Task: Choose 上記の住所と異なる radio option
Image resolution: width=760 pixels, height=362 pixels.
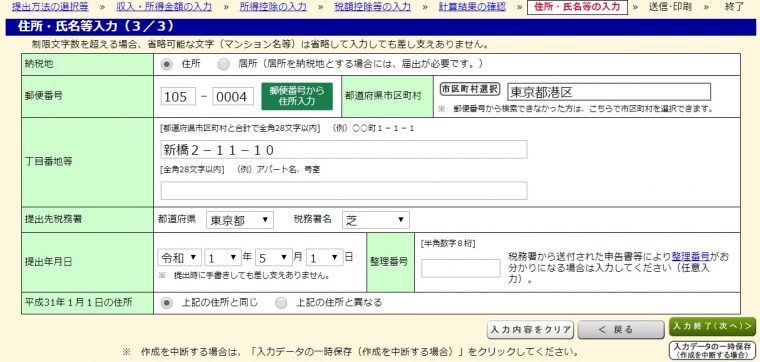Action: (281, 303)
